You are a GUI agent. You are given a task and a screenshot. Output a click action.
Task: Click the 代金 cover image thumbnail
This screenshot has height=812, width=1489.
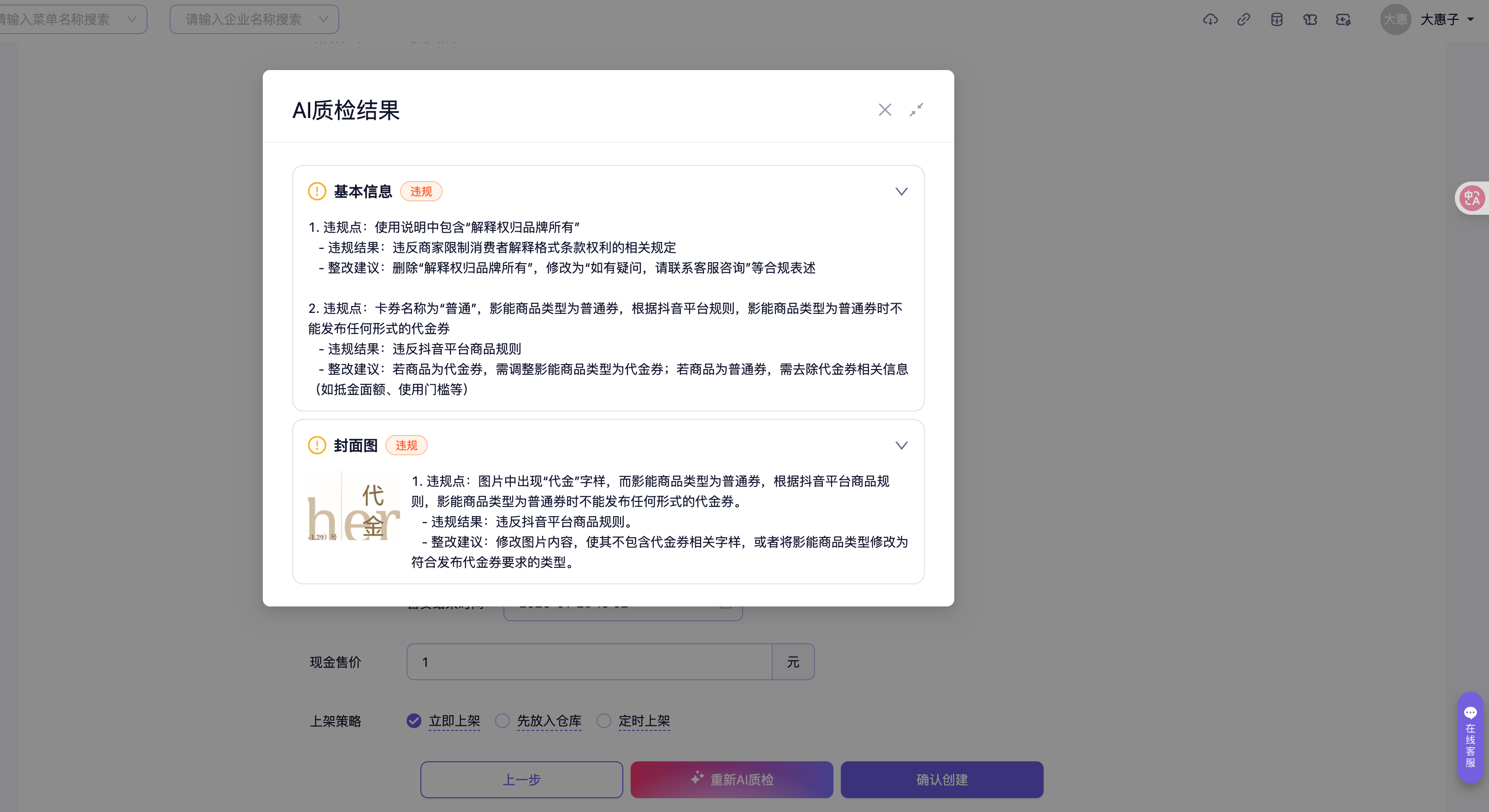pyautogui.click(x=354, y=506)
